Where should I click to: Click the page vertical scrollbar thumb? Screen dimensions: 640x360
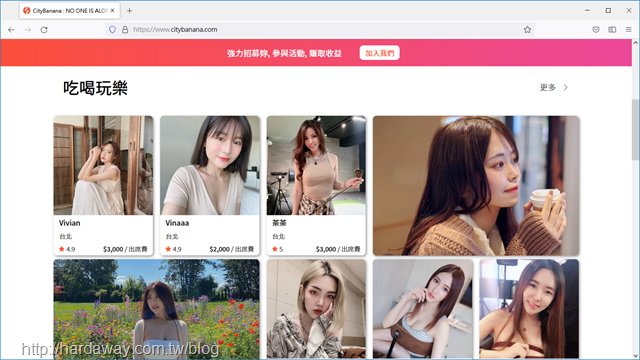point(636,130)
